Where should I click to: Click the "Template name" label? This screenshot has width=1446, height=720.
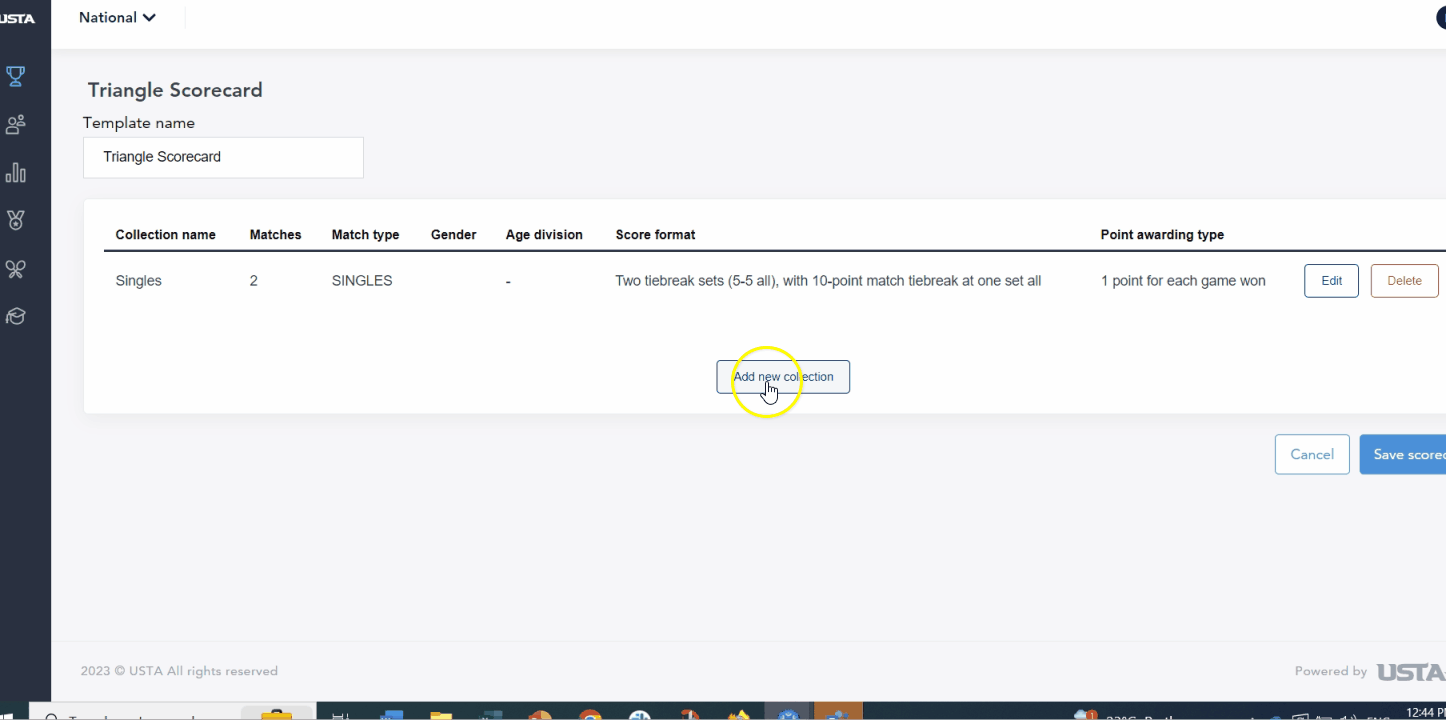click(x=139, y=123)
